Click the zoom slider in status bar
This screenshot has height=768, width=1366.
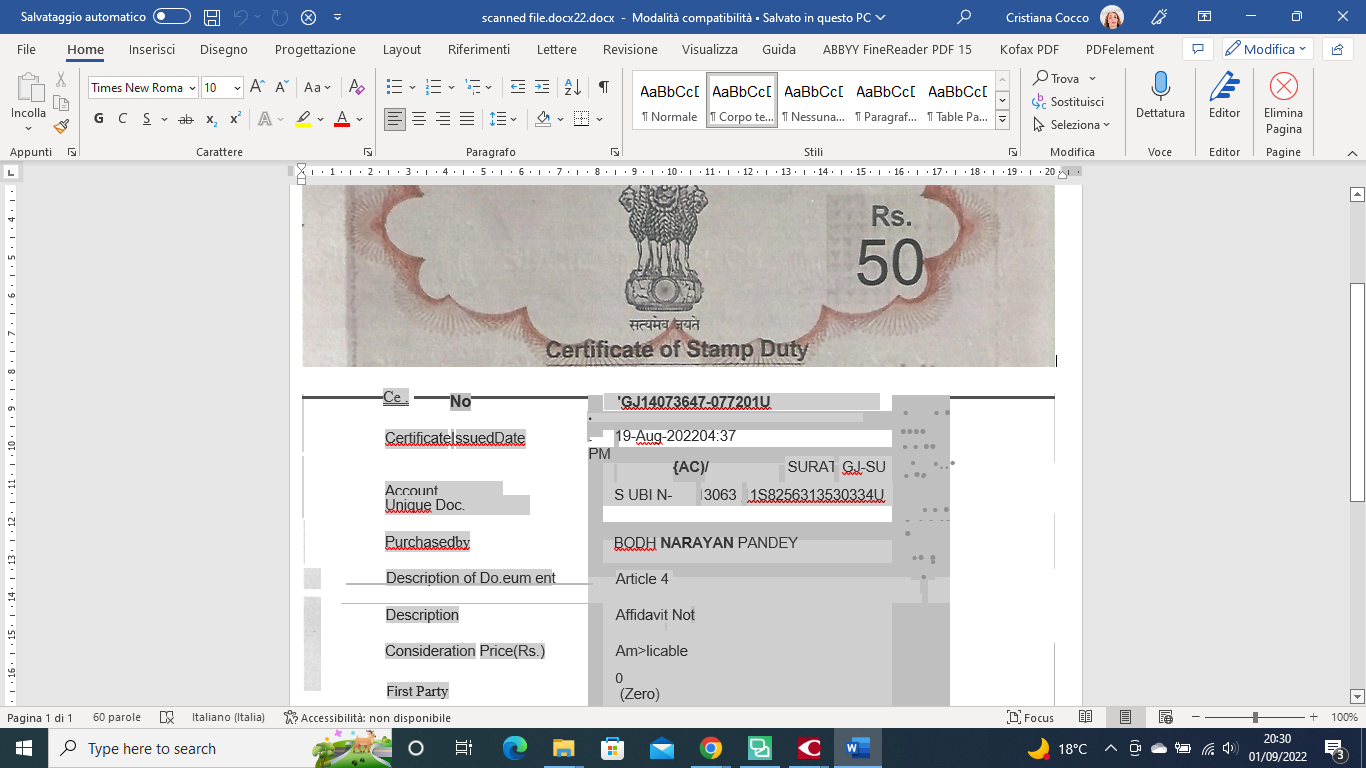pos(1255,718)
